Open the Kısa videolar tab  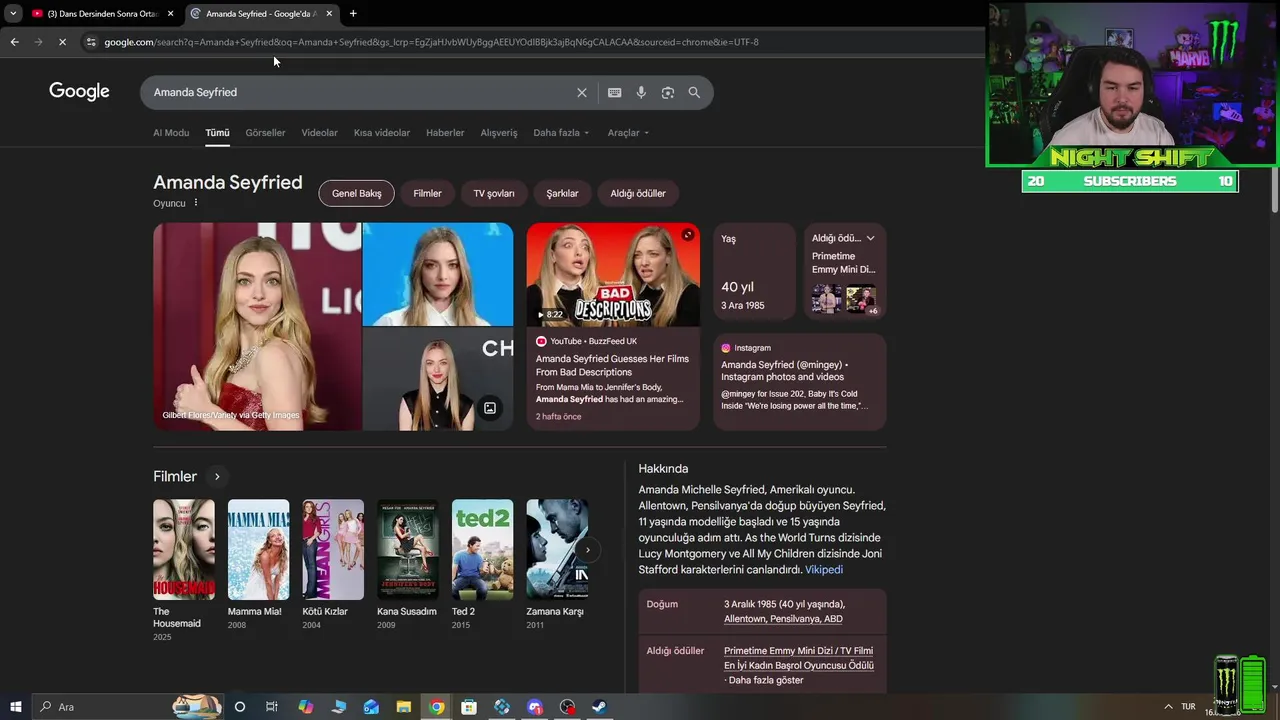coord(382,132)
